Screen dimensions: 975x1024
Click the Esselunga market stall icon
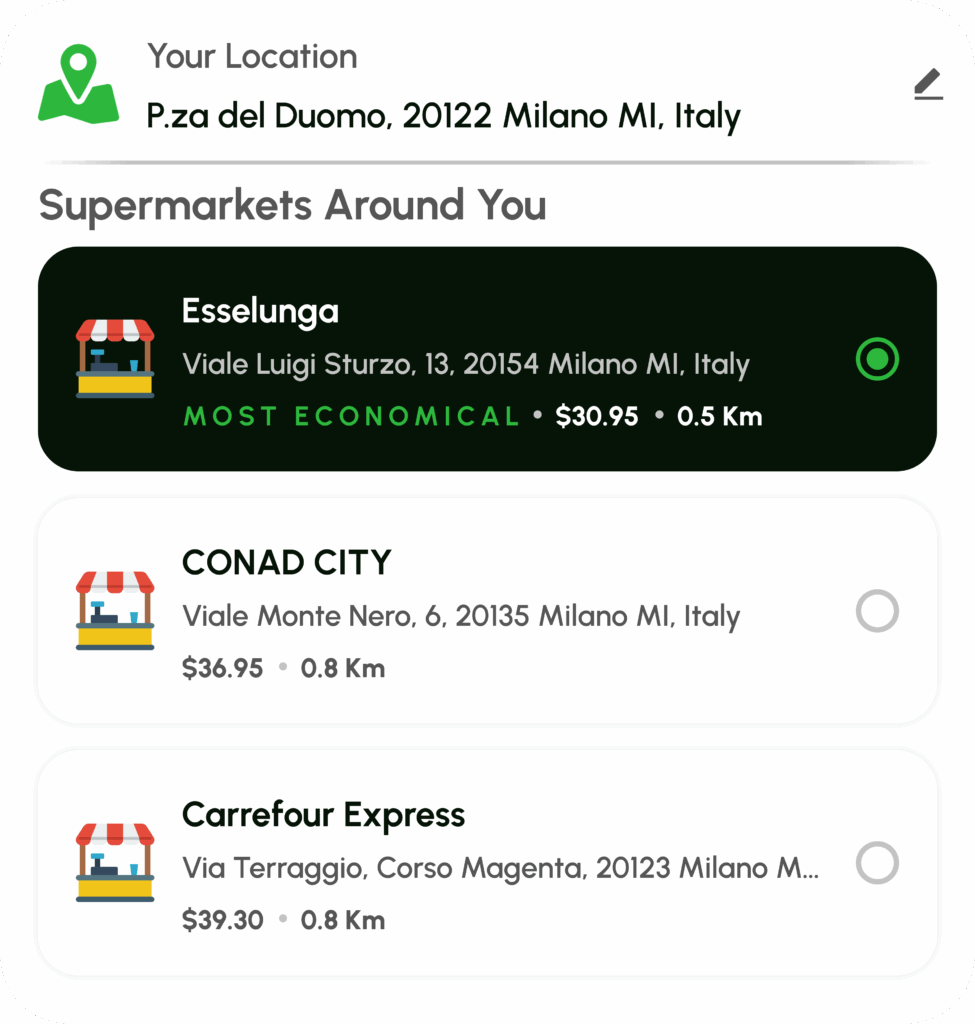click(115, 359)
